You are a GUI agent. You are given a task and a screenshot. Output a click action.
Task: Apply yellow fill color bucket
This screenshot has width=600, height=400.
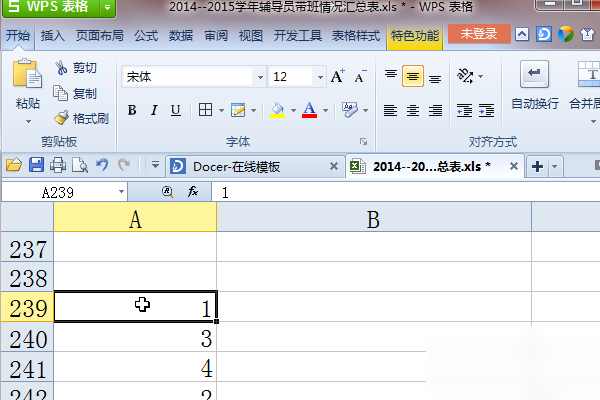tap(278, 110)
